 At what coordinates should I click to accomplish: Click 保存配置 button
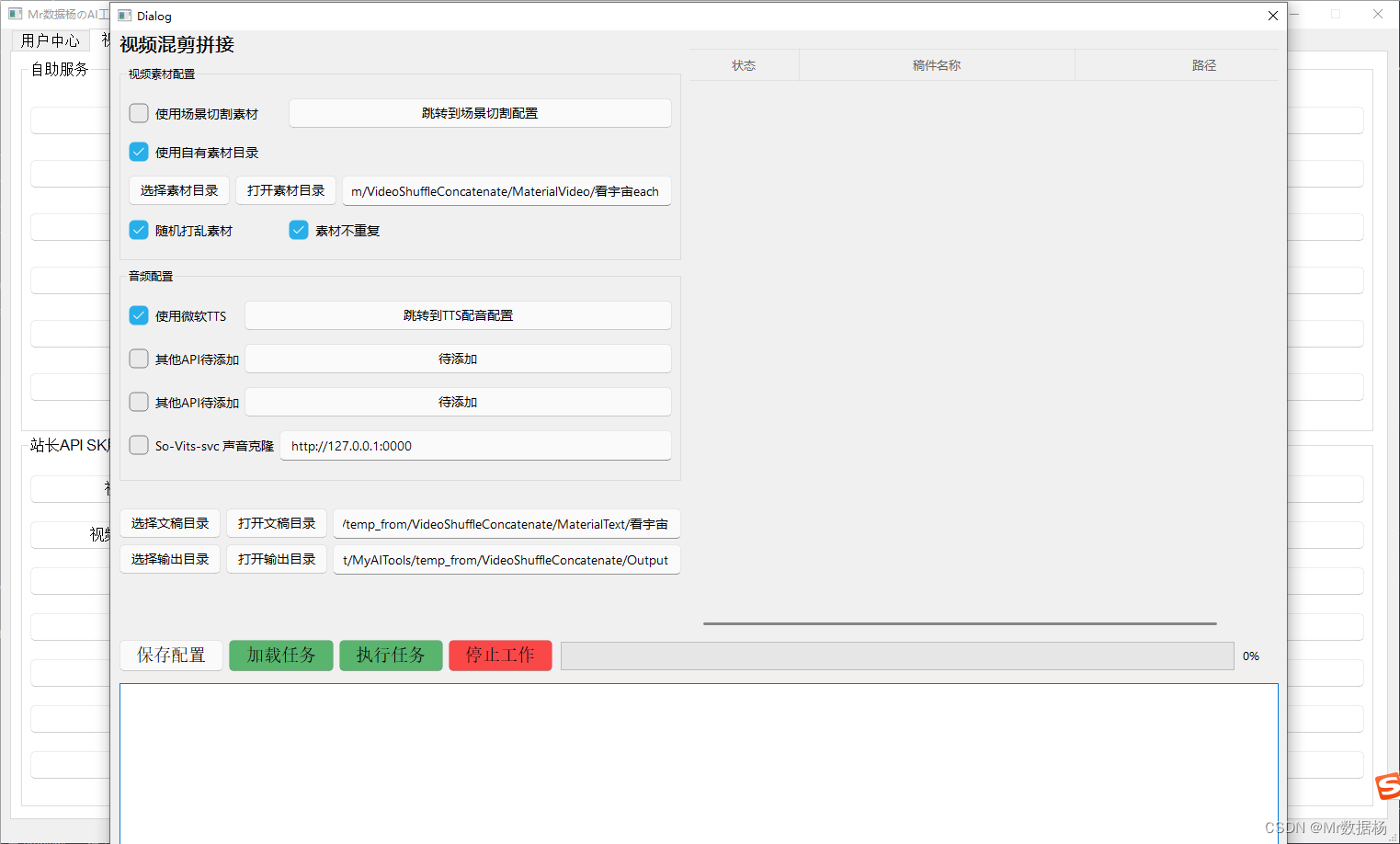click(172, 656)
